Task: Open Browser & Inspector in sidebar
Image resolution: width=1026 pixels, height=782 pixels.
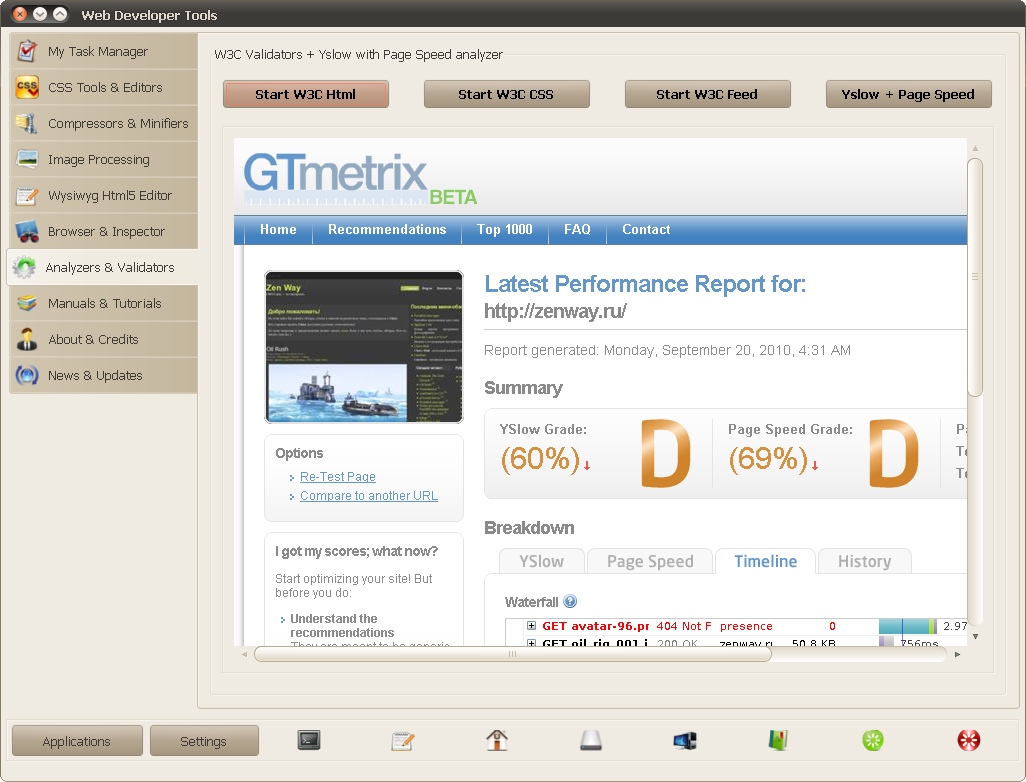Action: point(103,231)
